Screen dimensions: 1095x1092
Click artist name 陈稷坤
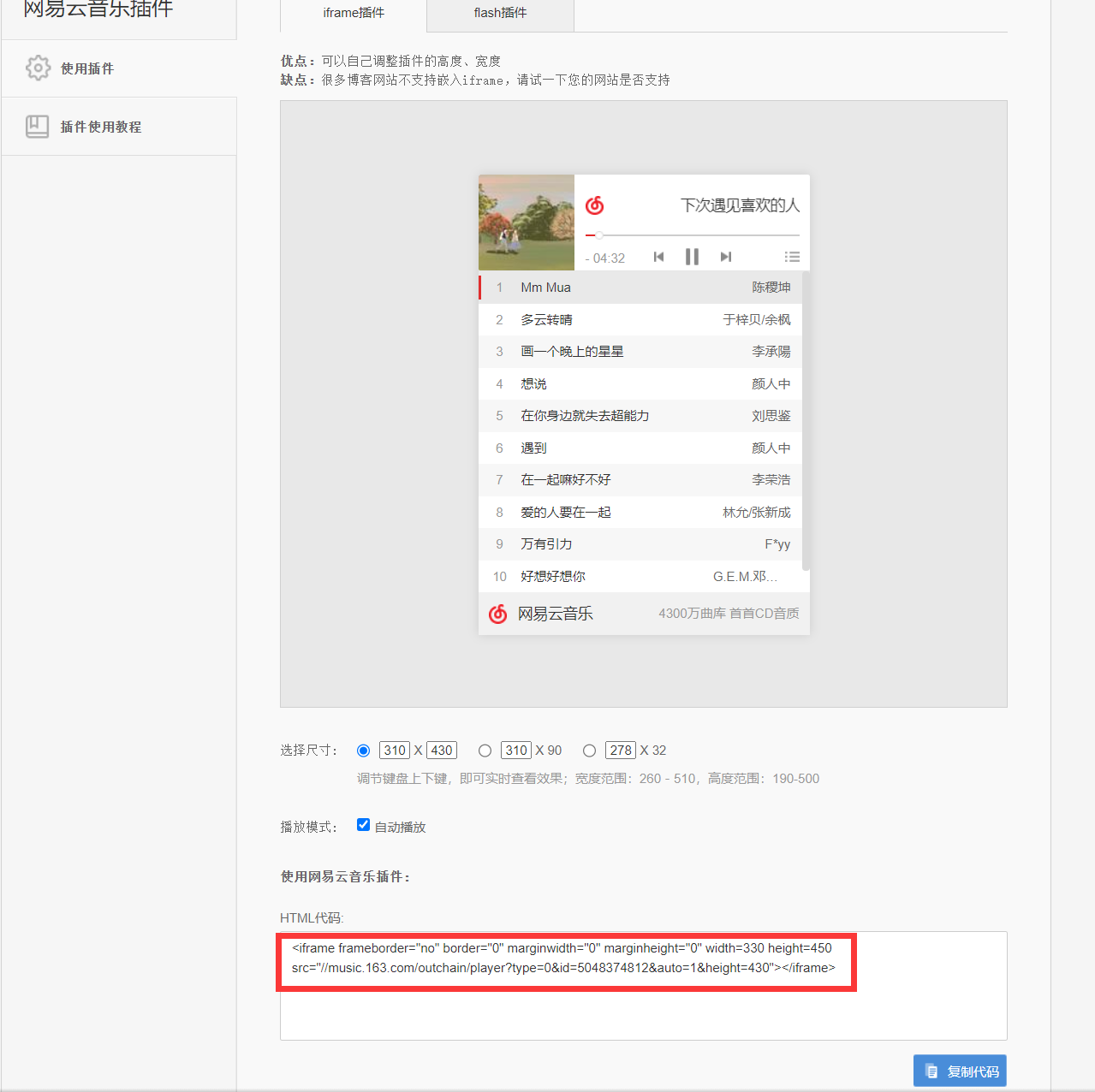[x=771, y=288]
